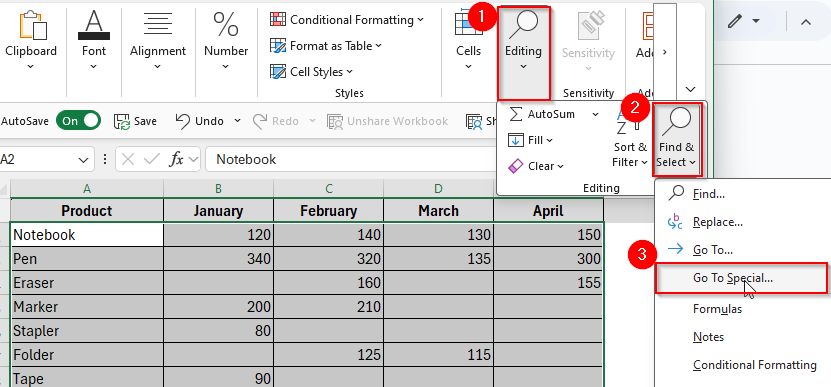Open Cell Styles dropdown

click(x=312, y=72)
